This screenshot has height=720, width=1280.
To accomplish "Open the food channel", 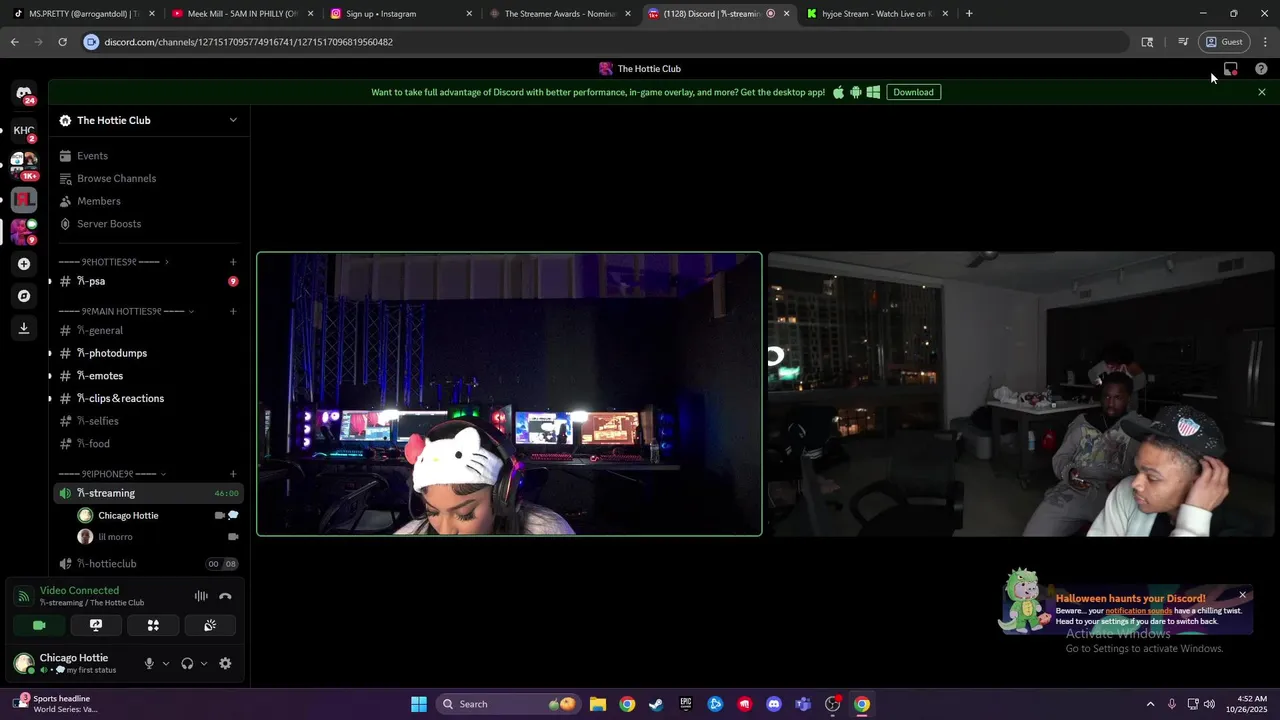I will (148, 444).
